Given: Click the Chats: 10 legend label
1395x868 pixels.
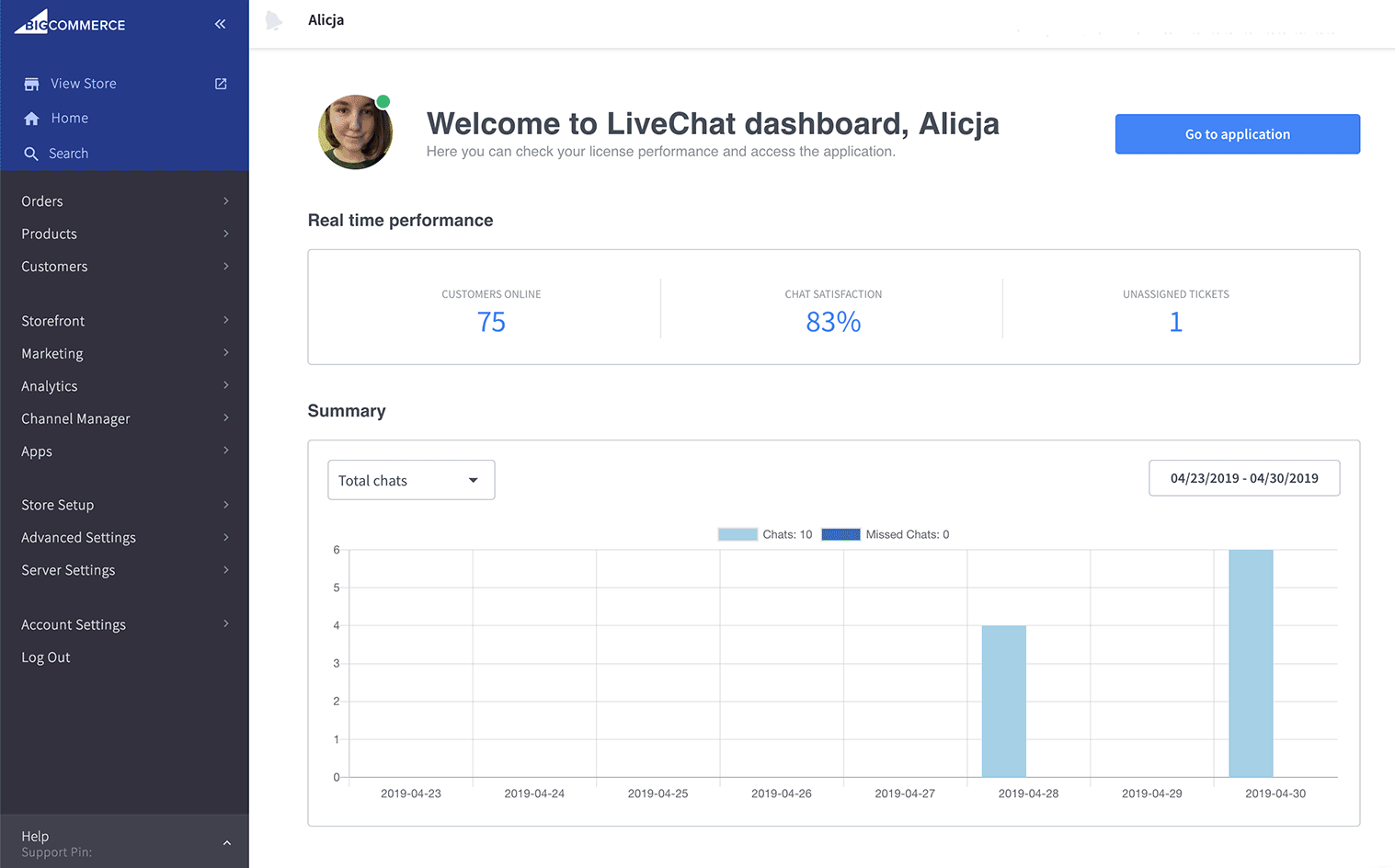Looking at the screenshot, I should click(x=787, y=534).
